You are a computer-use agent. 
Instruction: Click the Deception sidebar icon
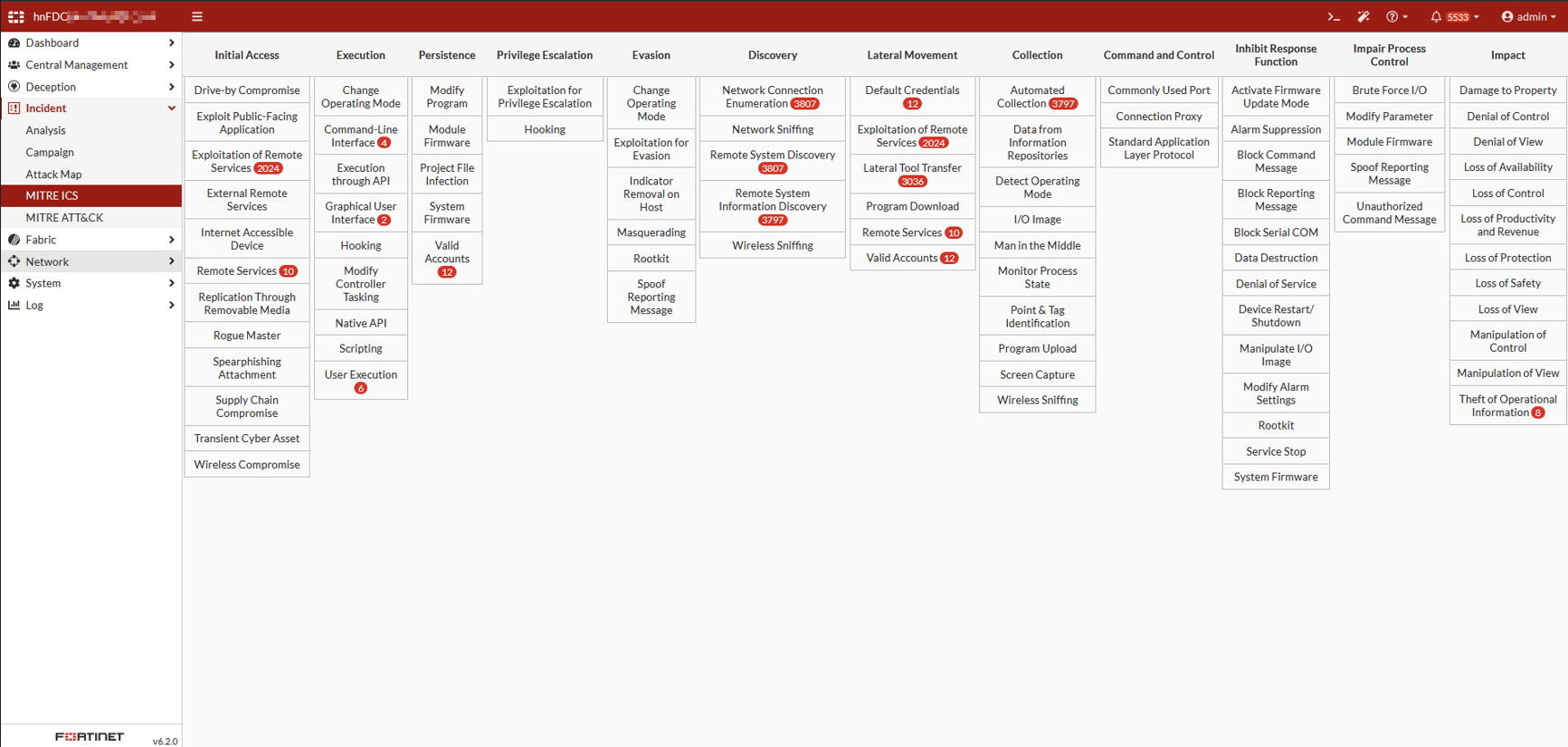coord(14,87)
